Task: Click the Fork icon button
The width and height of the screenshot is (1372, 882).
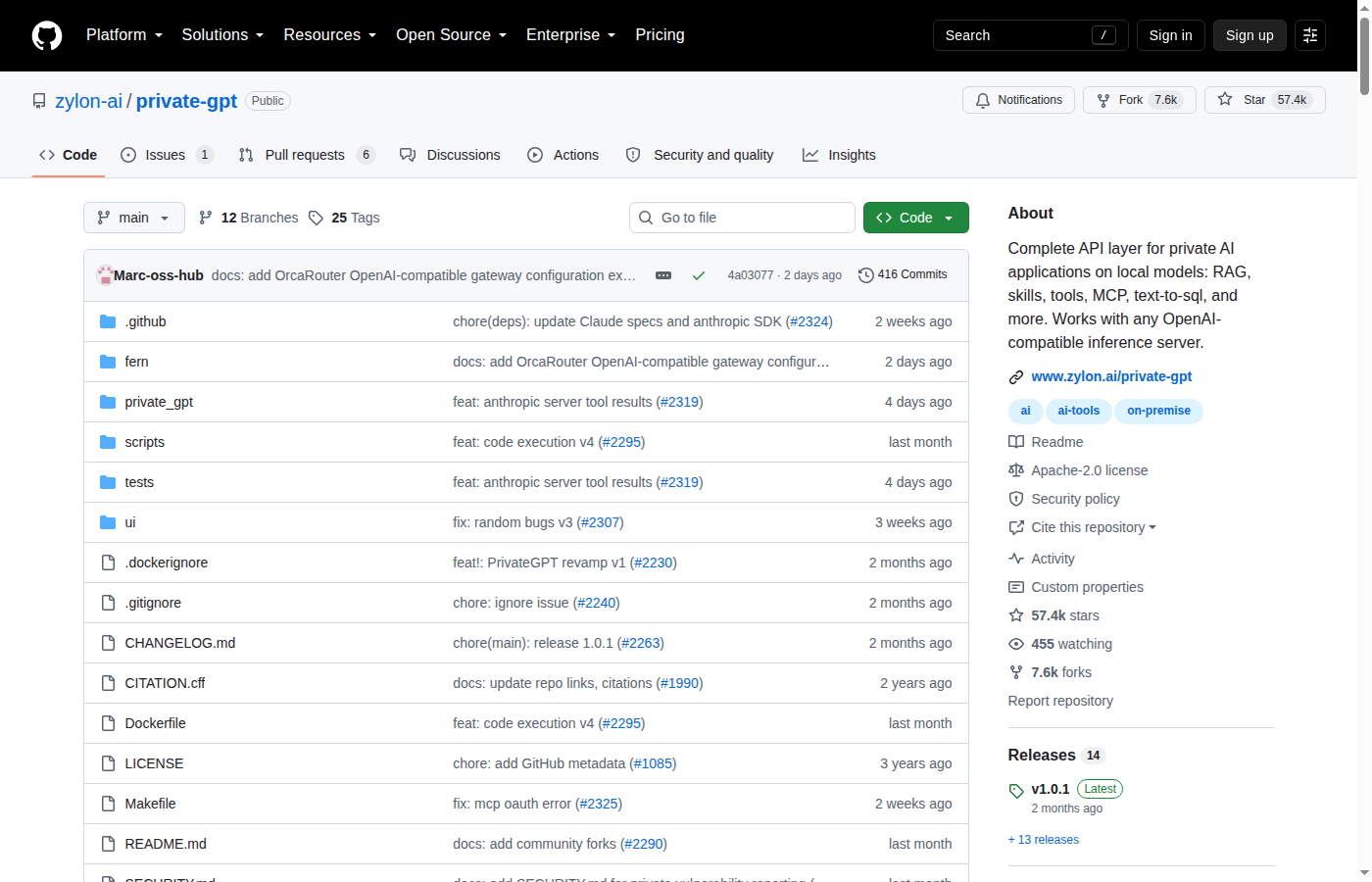Action: pos(1103,100)
